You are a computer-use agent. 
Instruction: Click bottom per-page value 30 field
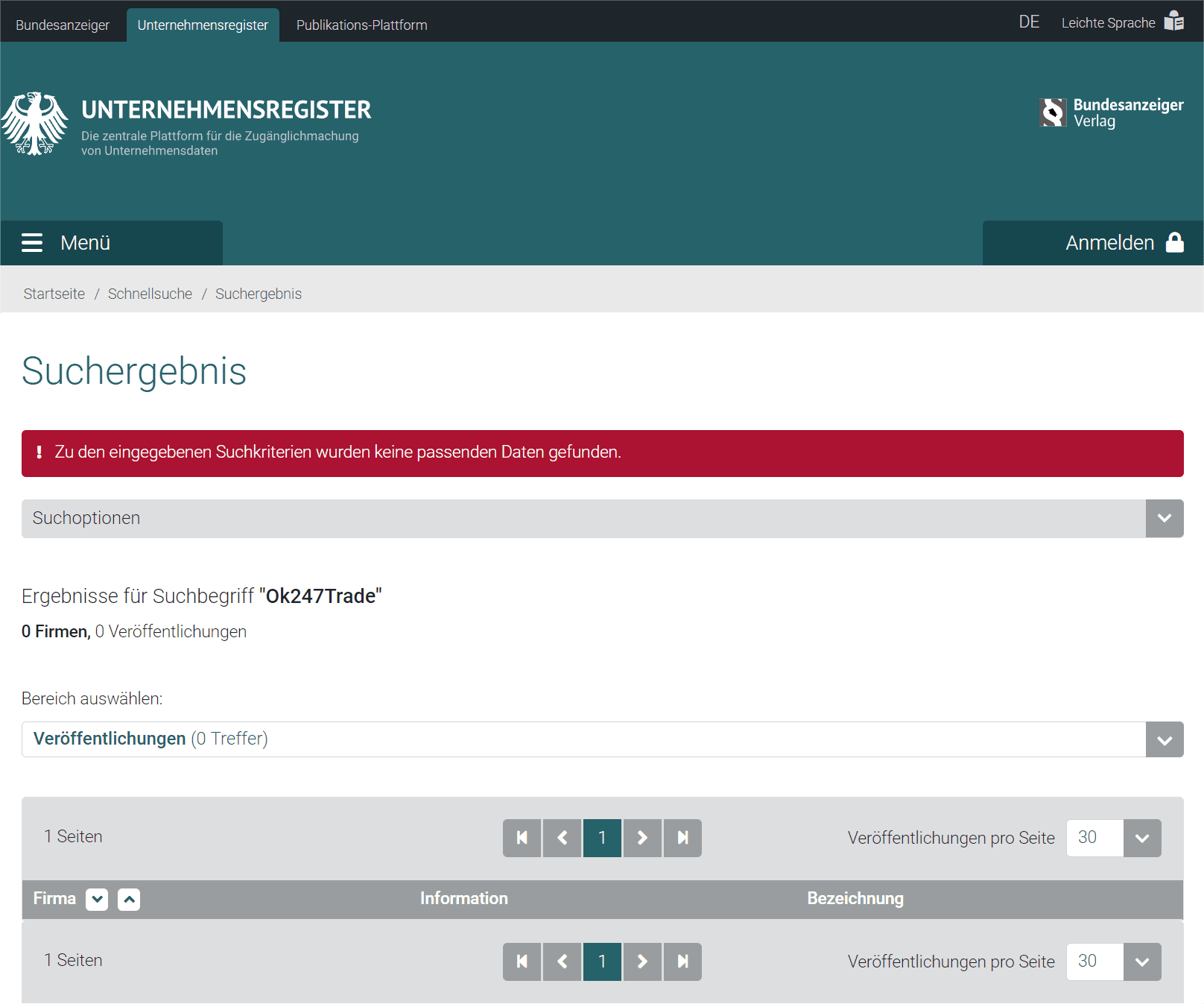[1094, 962]
